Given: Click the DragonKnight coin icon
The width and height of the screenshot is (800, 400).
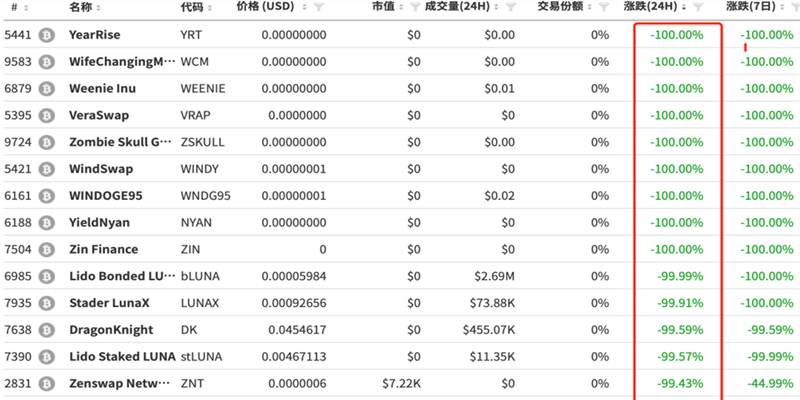Looking at the screenshot, I should [x=47, y=330].
